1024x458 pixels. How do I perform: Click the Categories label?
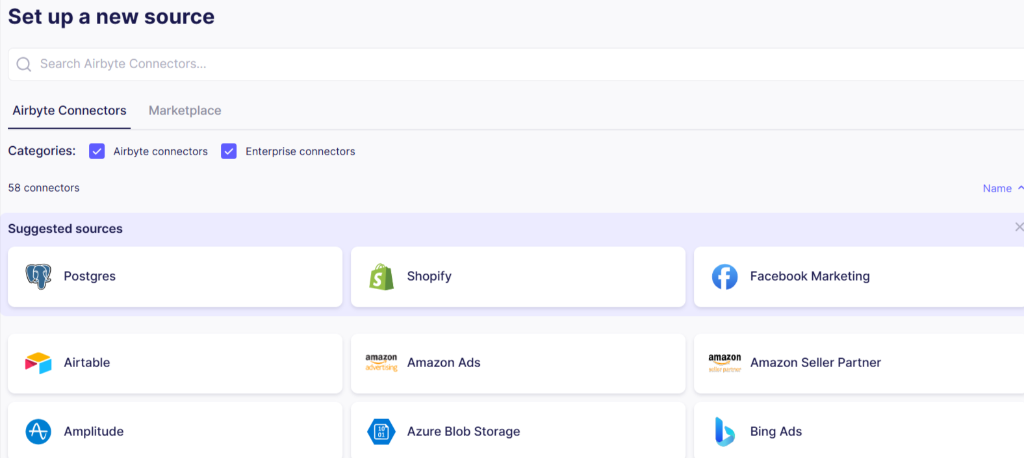(42, 151)
